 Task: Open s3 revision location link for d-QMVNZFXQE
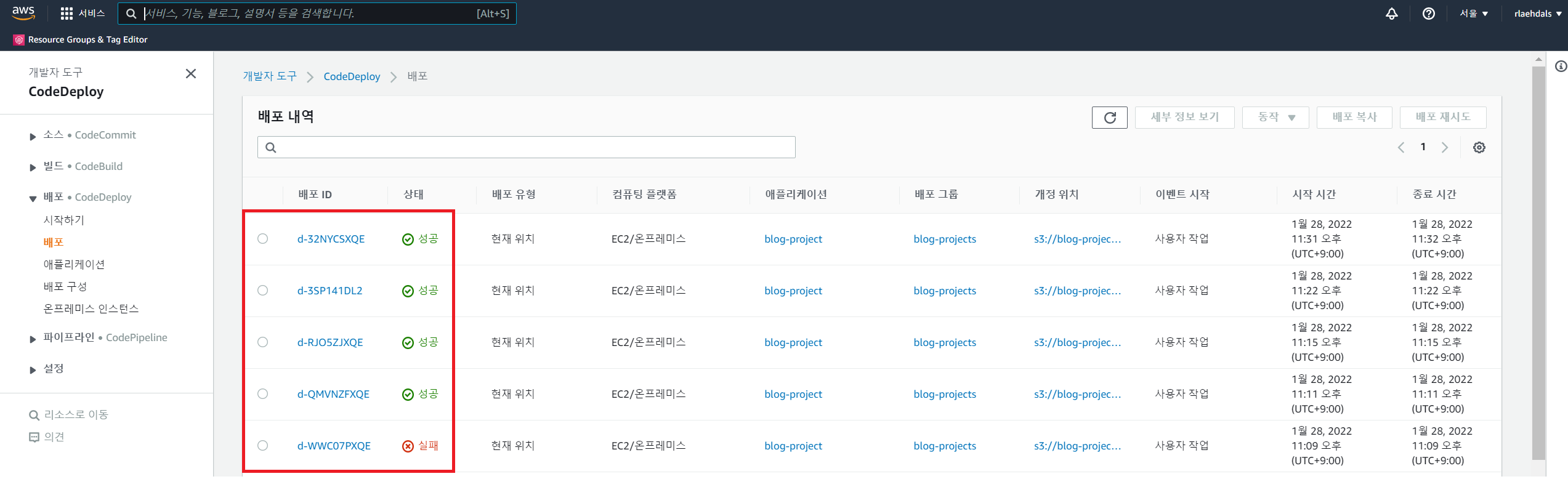click(x=1078, y=394)
